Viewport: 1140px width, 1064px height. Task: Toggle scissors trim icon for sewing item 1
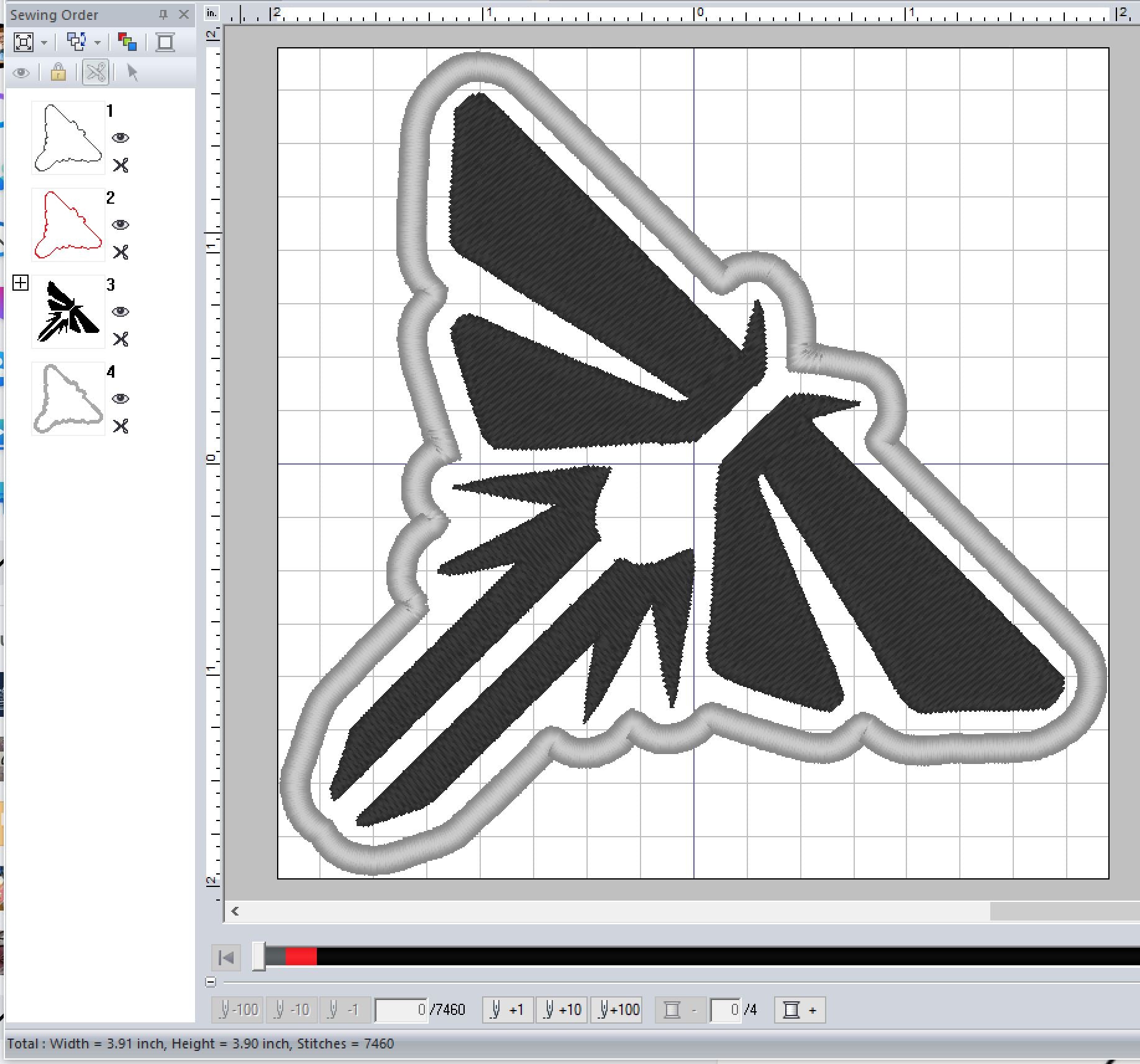tap(121, 165)
